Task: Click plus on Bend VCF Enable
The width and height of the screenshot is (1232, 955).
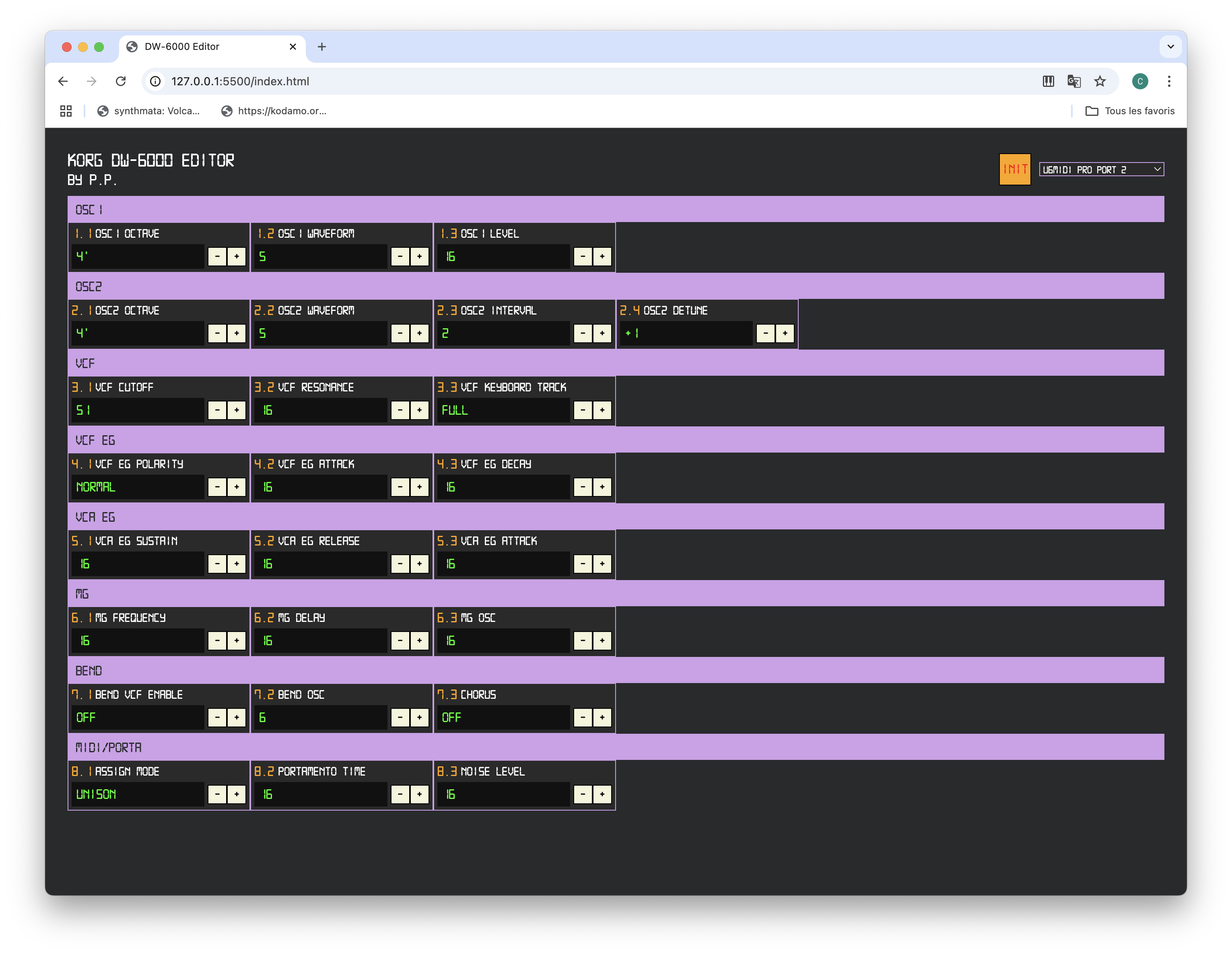Action: (236, 718)
